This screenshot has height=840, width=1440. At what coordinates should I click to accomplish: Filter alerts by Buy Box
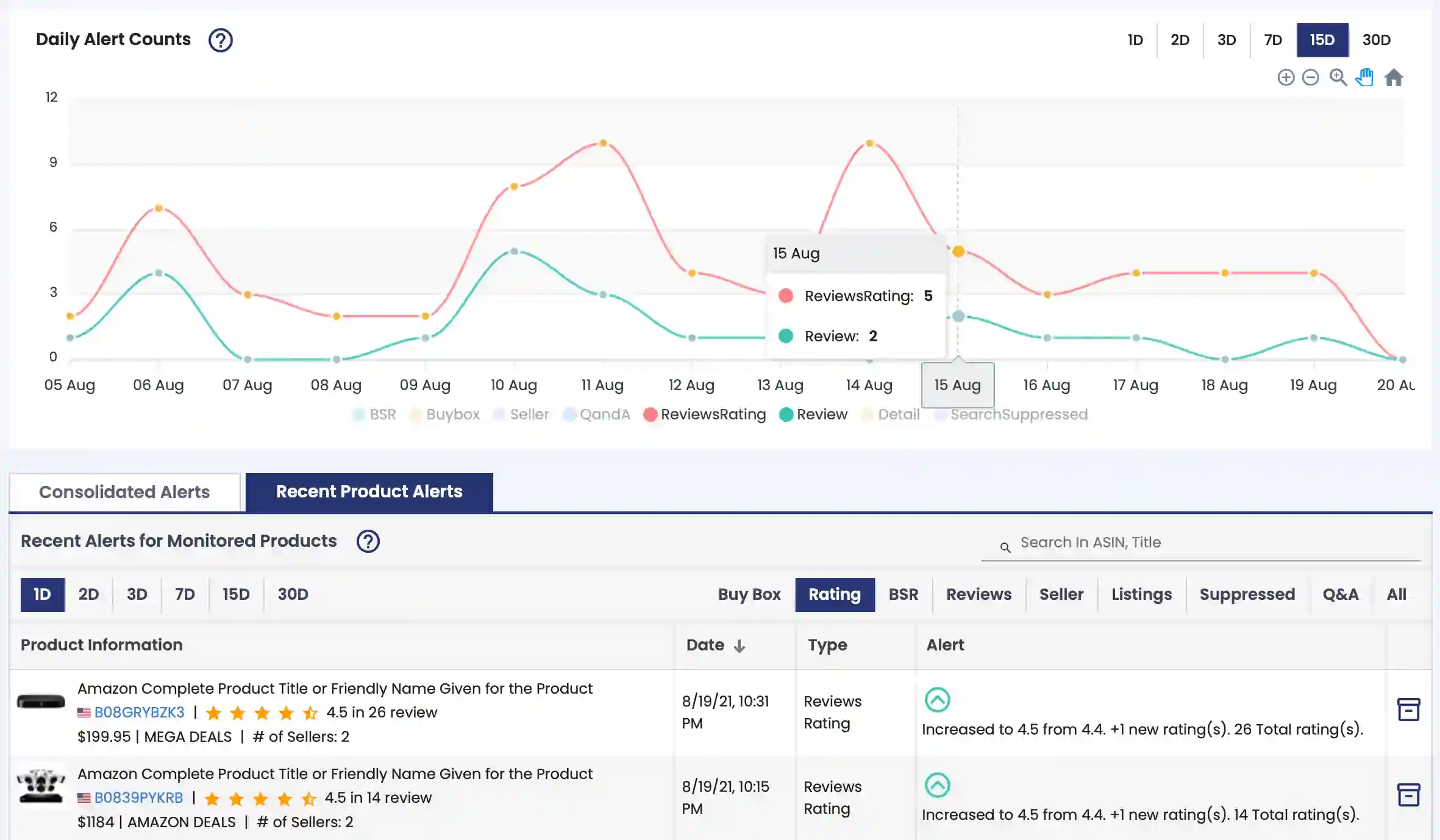coord(749,594)
